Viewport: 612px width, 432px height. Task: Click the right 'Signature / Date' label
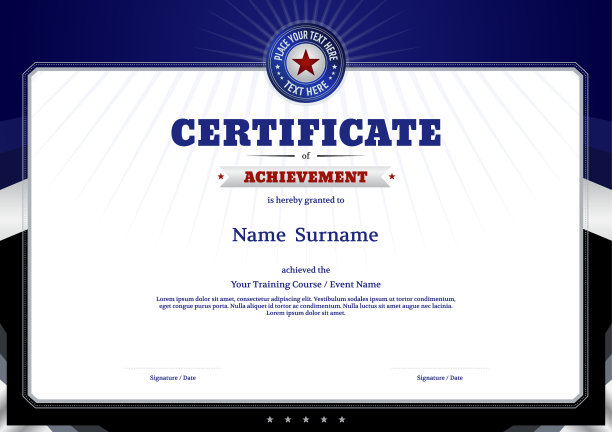click(x=440, y=378)
